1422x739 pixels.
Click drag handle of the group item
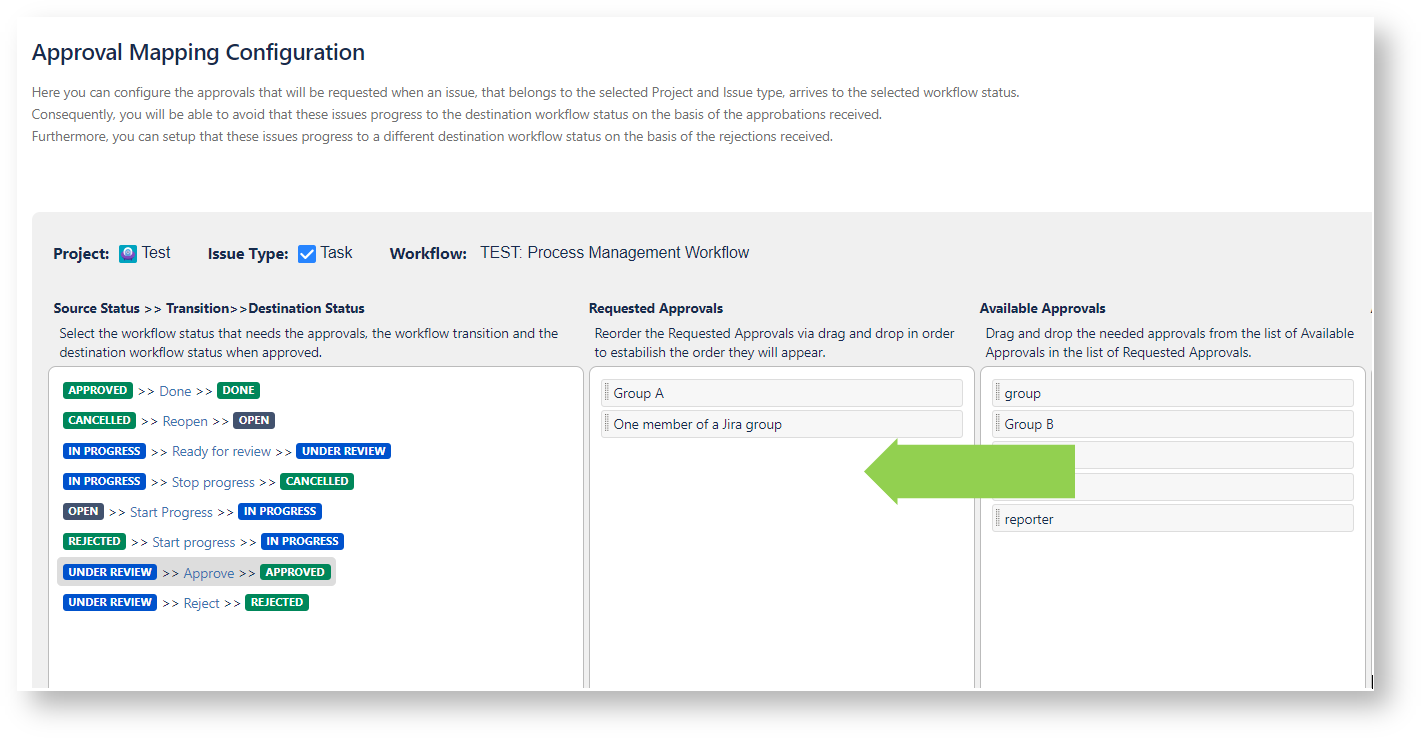(x=998, y=393)
